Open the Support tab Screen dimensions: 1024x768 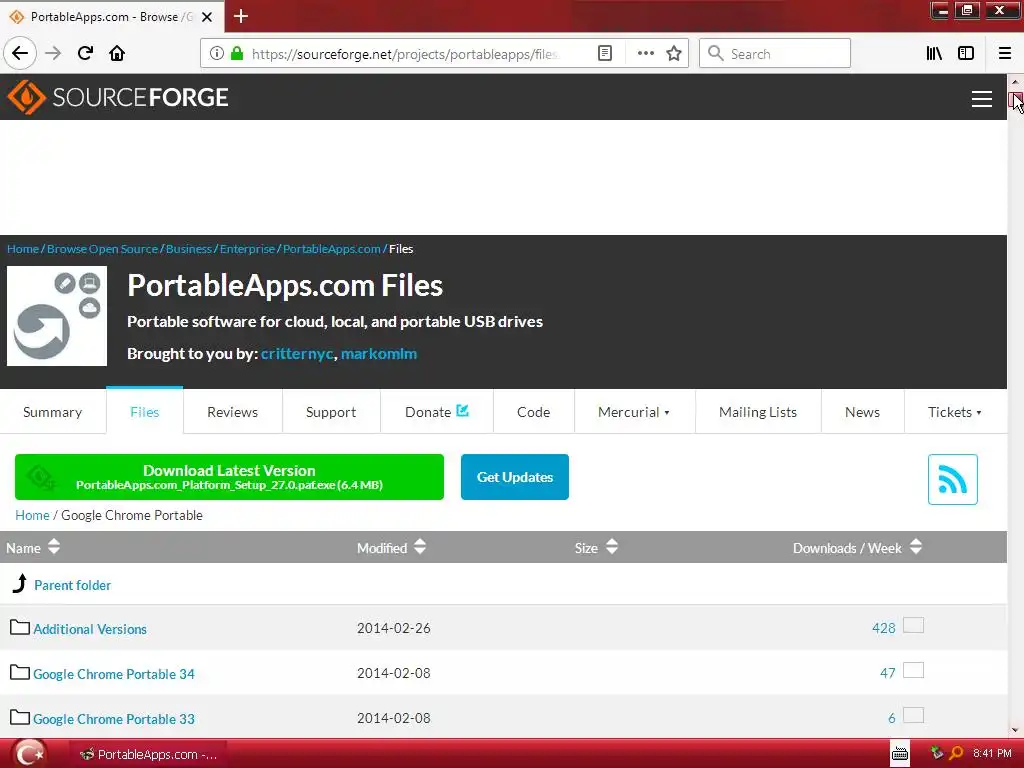(331, 412)
